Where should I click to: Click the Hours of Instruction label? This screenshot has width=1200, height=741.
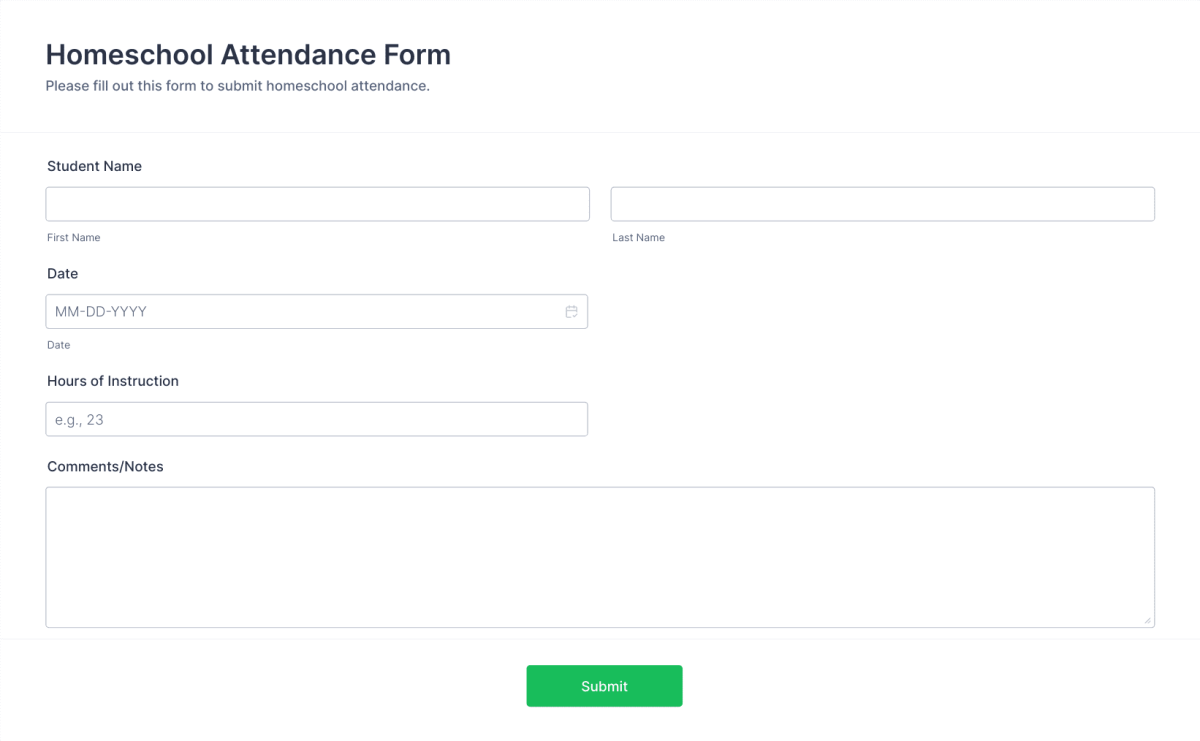pyautogui.click(x=112, y=381)
